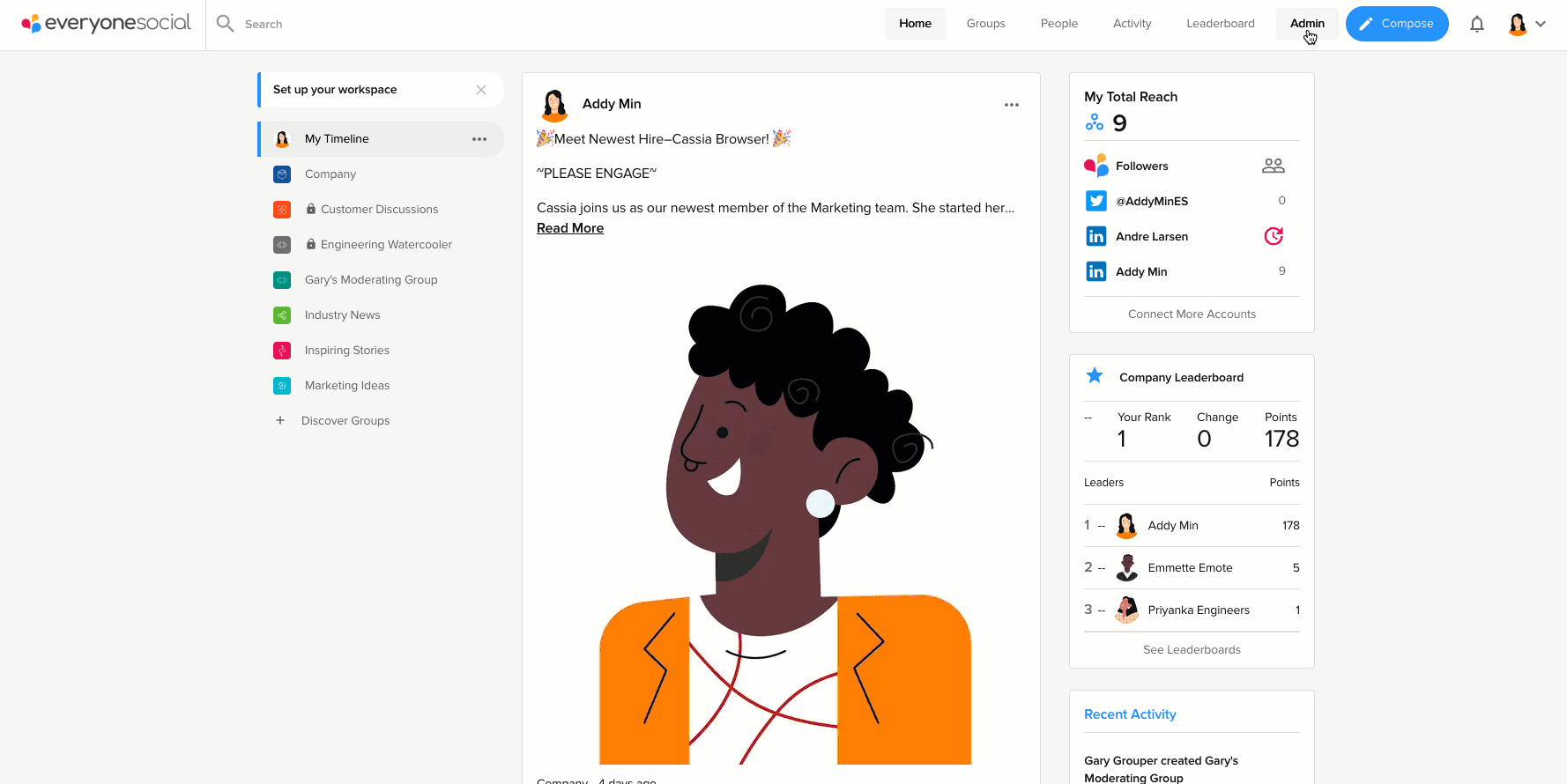Click the EveryoneSocial logo
This screenshot has height=784, width=1567.
(x=106, y=24)
